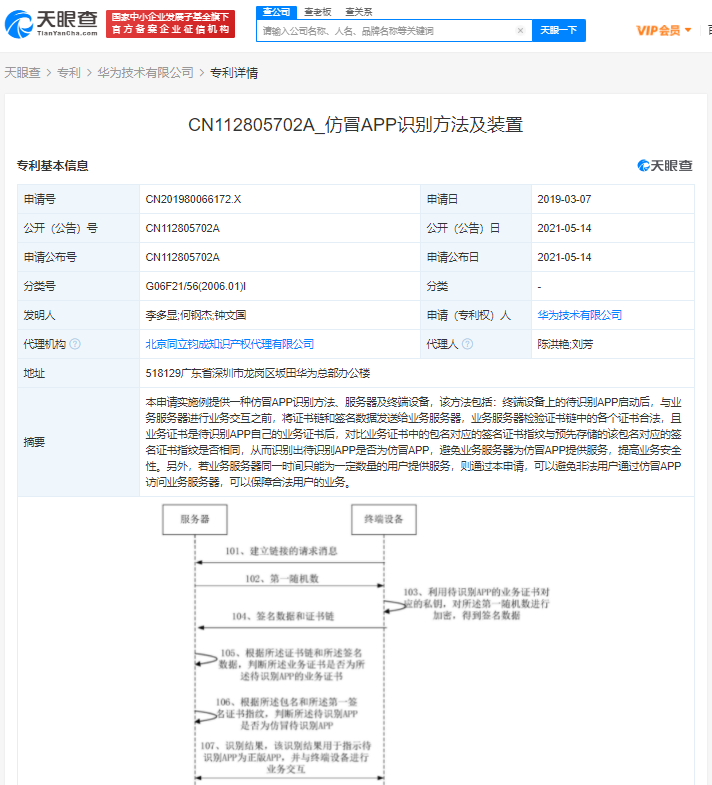Go to 天眼查 breadcrumb home link
Screen dimensions: 712x785
coord(22,73)
